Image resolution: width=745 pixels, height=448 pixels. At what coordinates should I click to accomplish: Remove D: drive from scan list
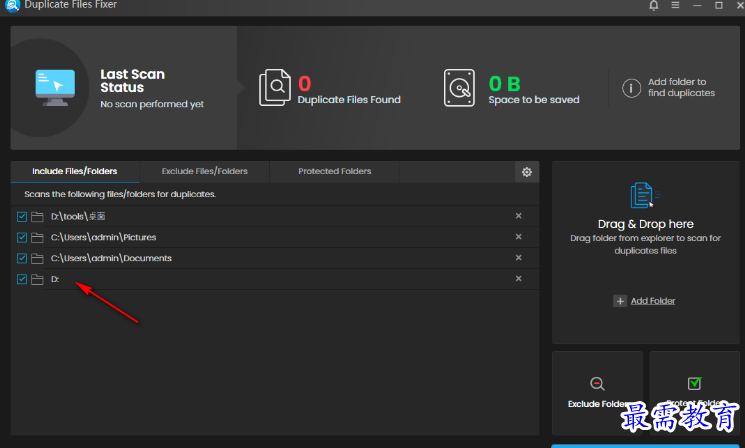pos(518,278)
